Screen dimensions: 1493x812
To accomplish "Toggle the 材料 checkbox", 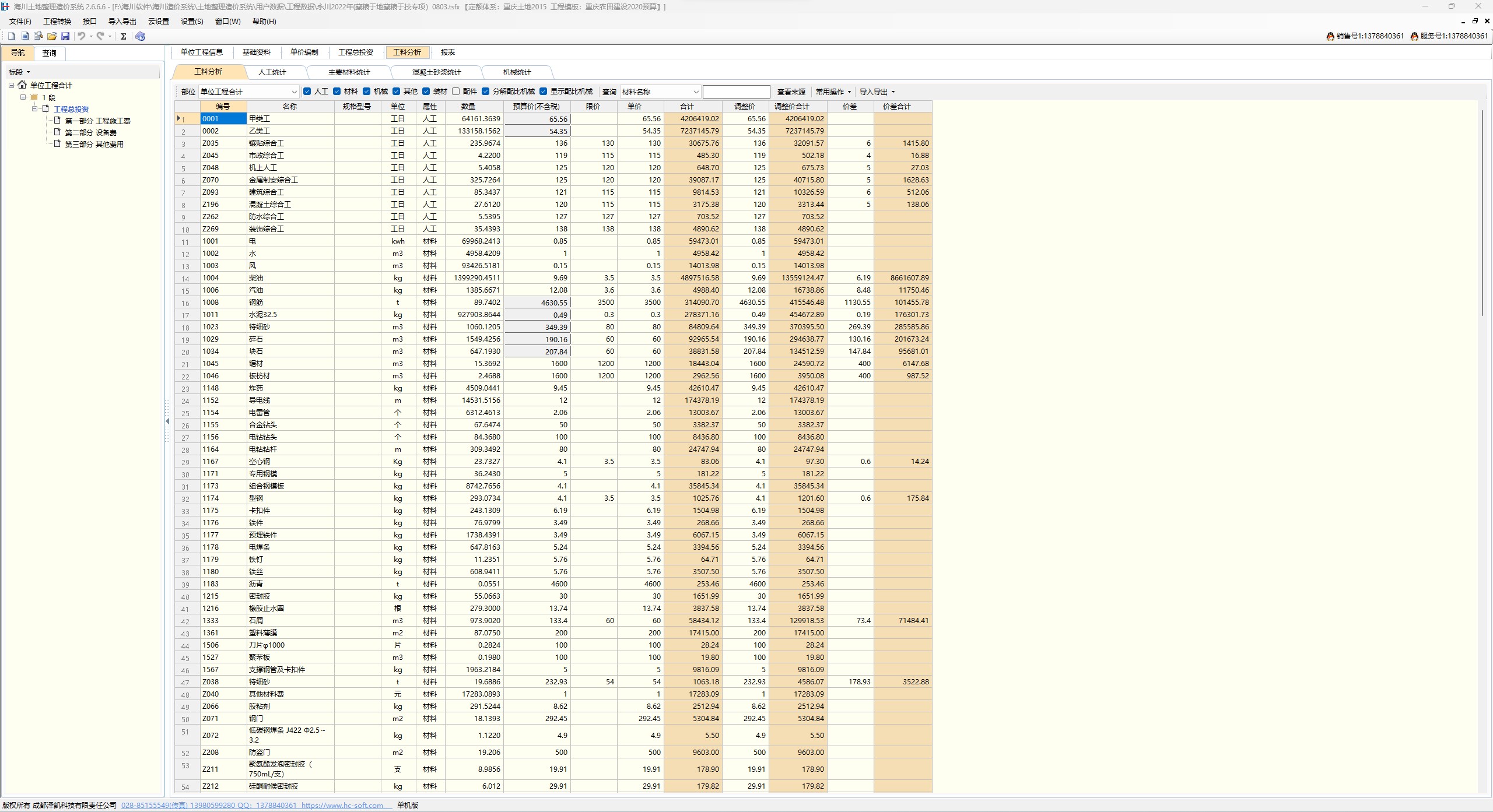I will pos(337,92).
